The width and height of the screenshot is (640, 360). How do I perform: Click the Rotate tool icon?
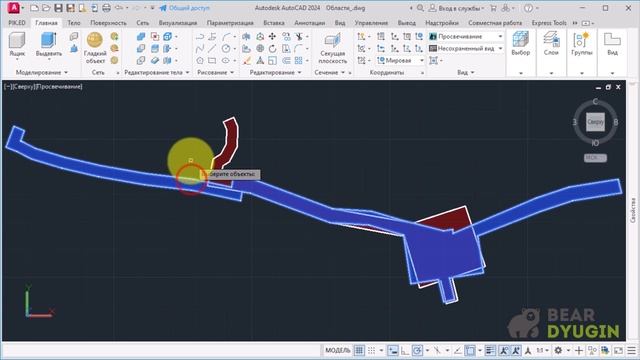click(272, 49)
